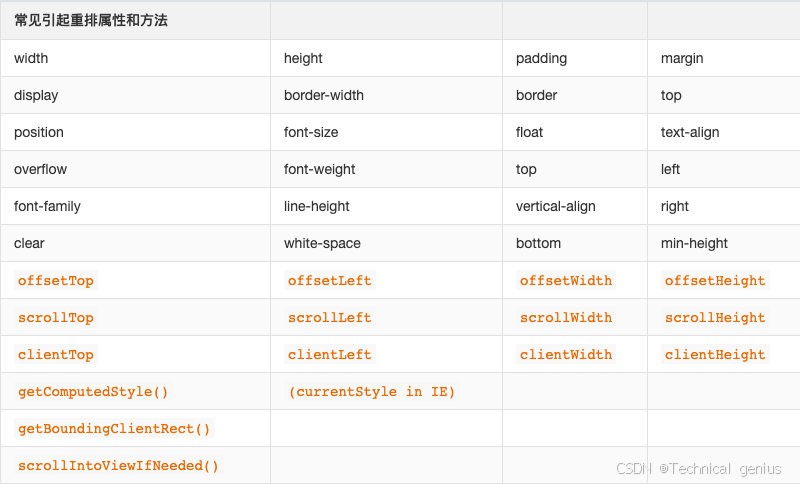800x484 pixels.
Task: Select the clientHeight code text
Action: point(715,355)
